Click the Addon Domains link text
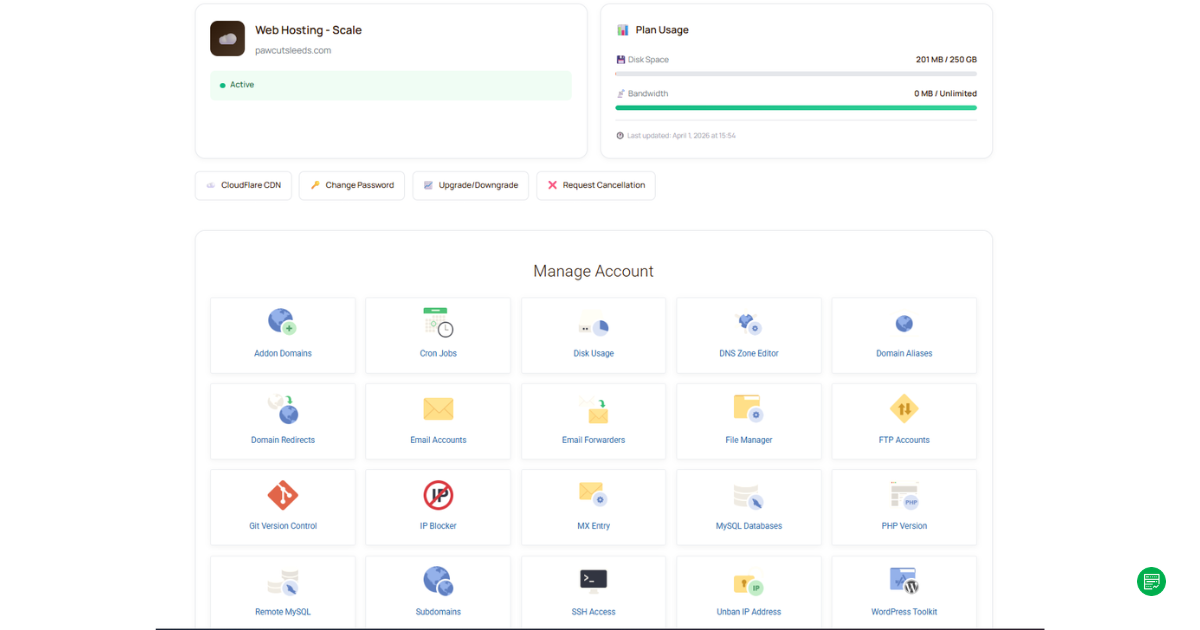Screen dimensions: 1200x630 [283, 354]
